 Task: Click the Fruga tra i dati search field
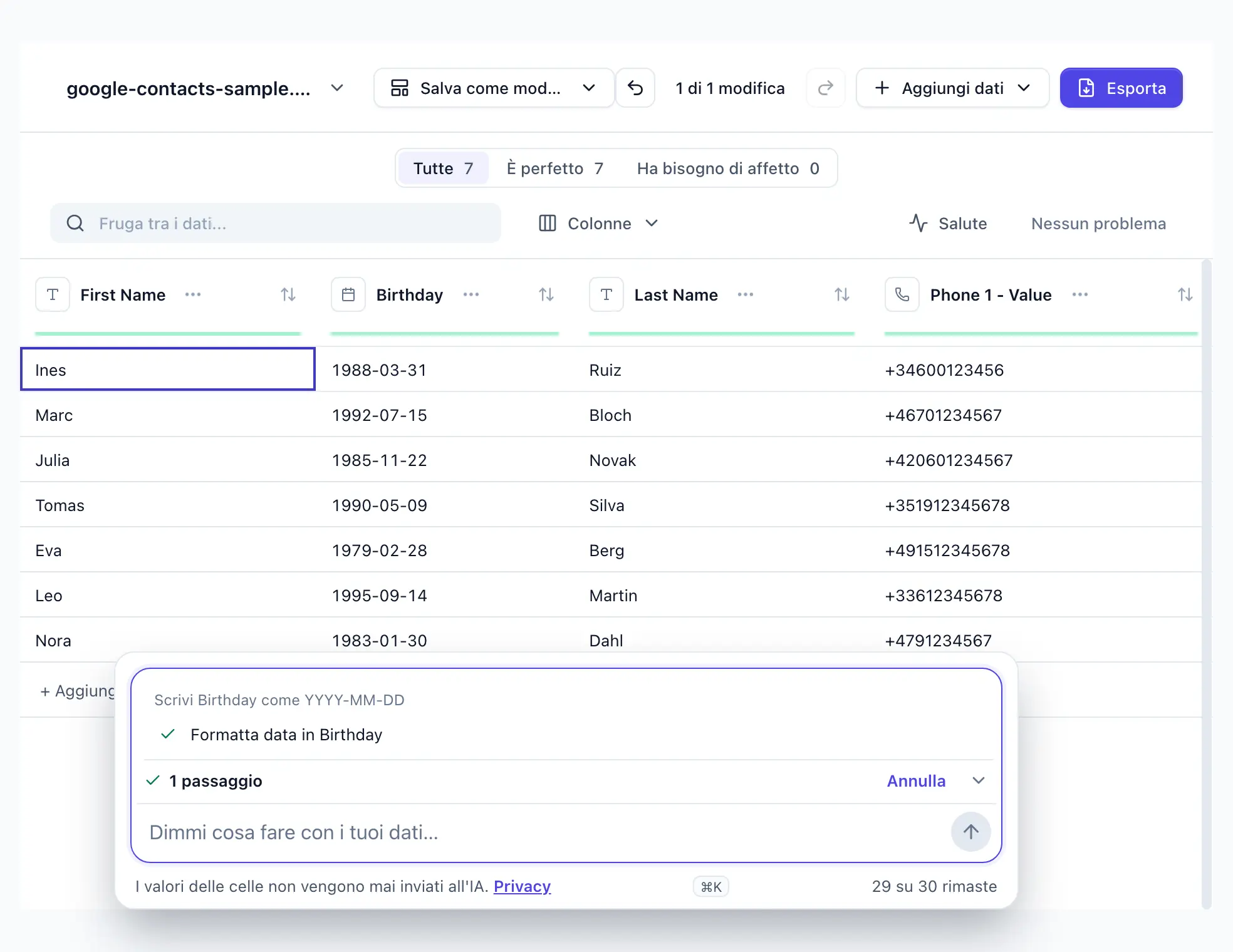pos(276,223)
